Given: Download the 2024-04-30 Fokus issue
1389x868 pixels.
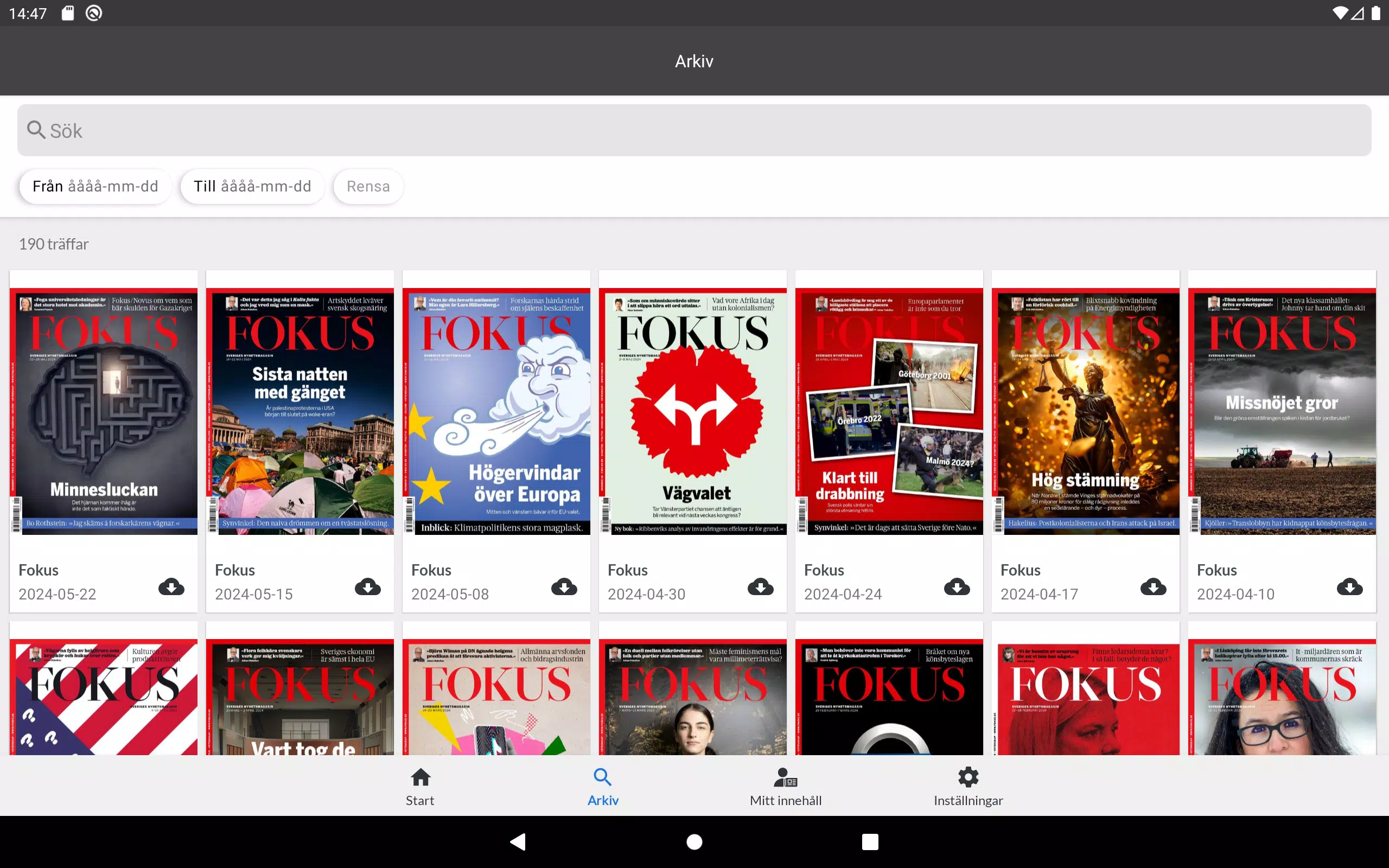Looking at the screenshot, I should pyautogui.click(x=760, y=586).
